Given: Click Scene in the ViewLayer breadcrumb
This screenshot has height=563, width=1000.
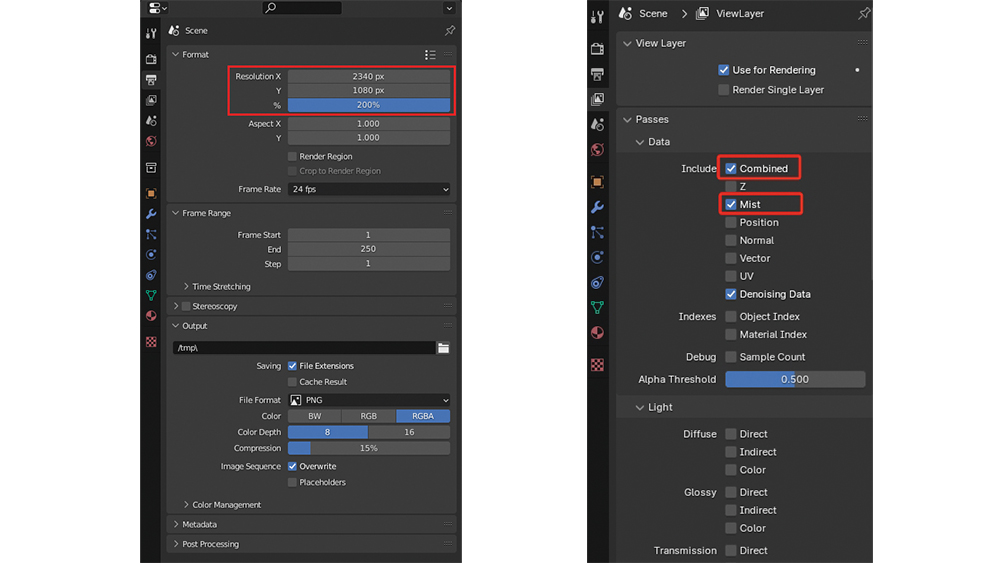Looking at the screenshot, I should (x=652, y=14).
